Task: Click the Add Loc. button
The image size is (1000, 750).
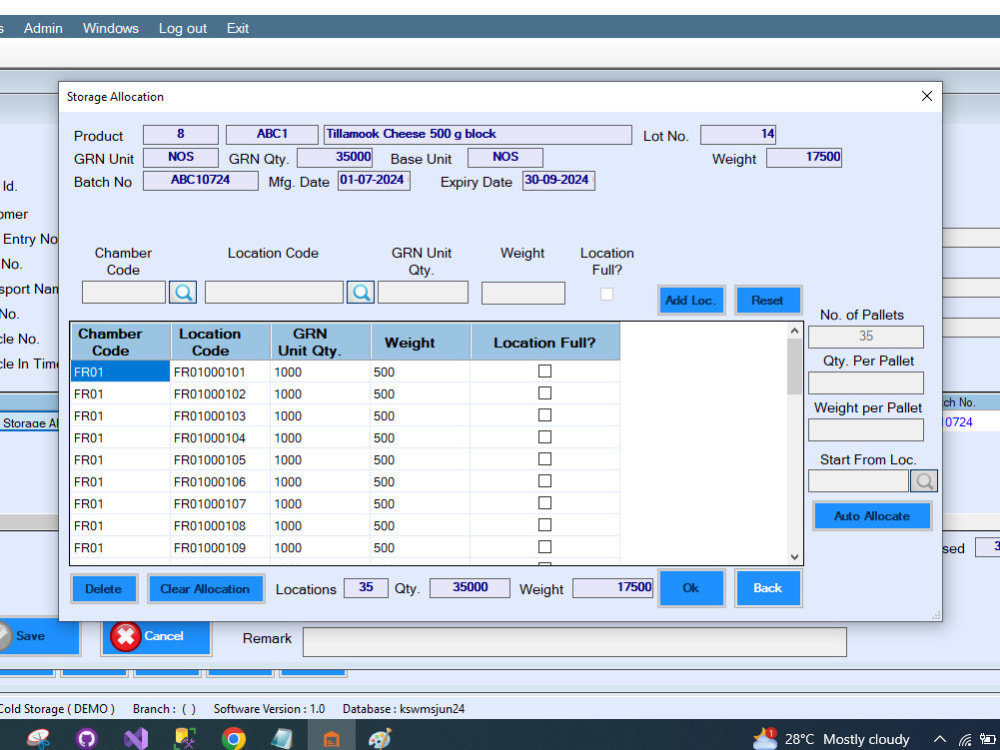Action: click(x=691, y=300)
